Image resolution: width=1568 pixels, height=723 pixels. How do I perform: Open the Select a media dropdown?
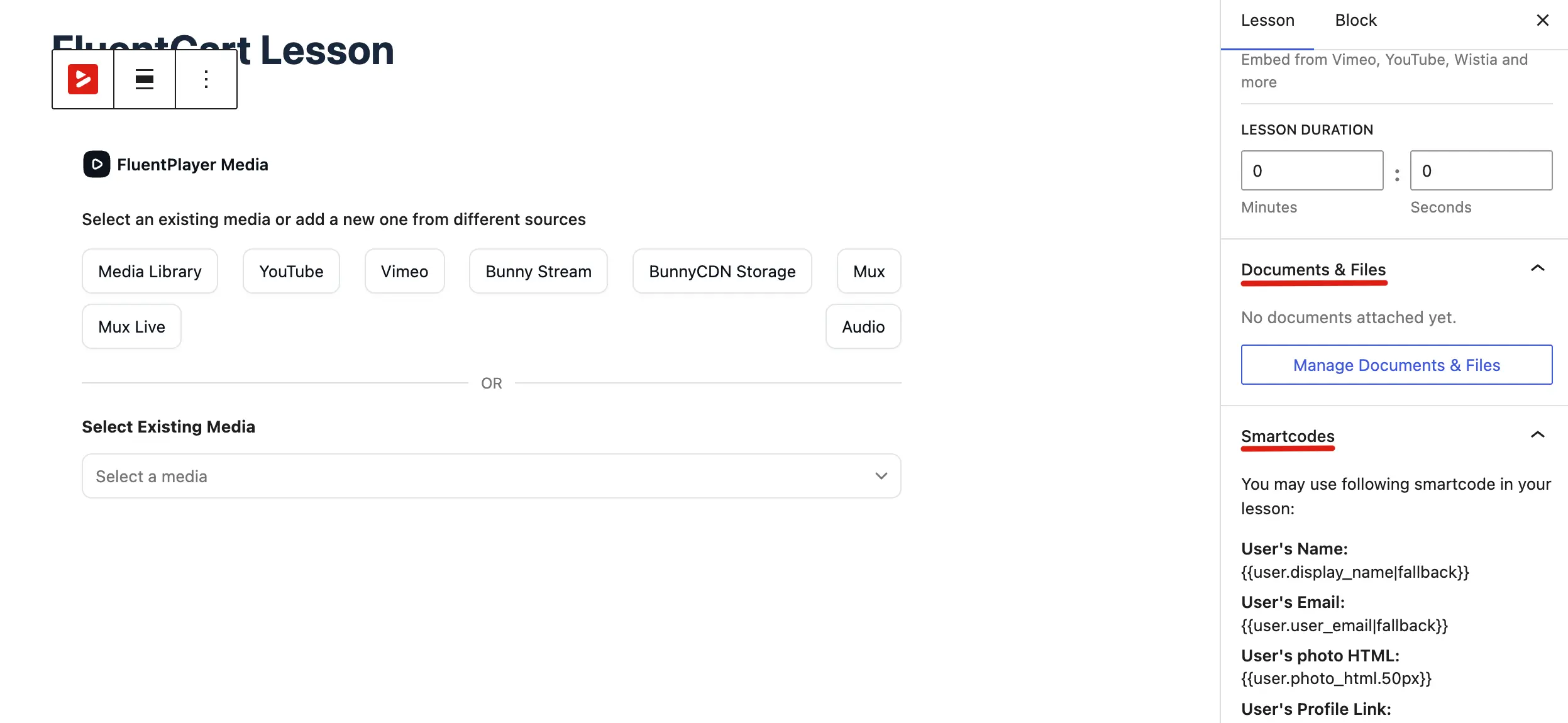pyautogui.click(x=491, y=476)
